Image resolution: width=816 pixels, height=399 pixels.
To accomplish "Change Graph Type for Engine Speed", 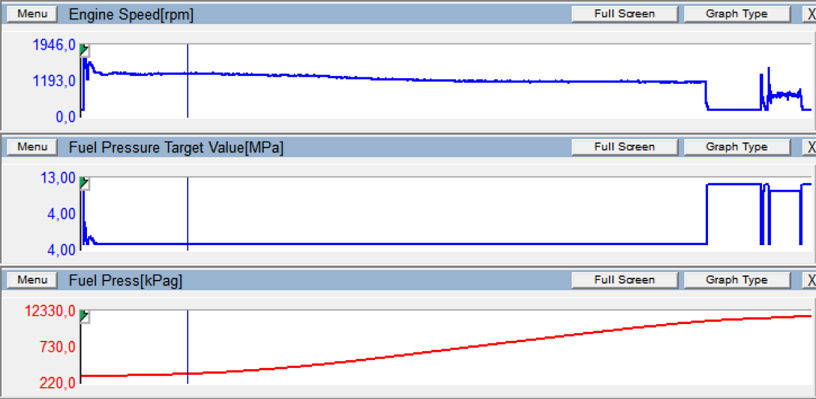I will [x=736, y=14].
